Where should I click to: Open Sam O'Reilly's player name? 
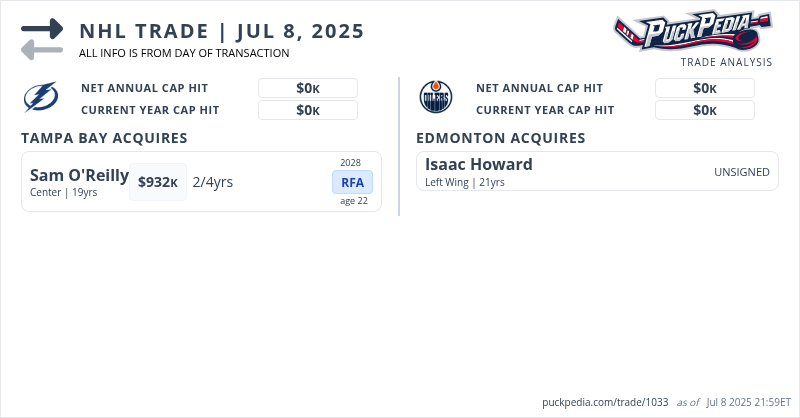(79, 176)
